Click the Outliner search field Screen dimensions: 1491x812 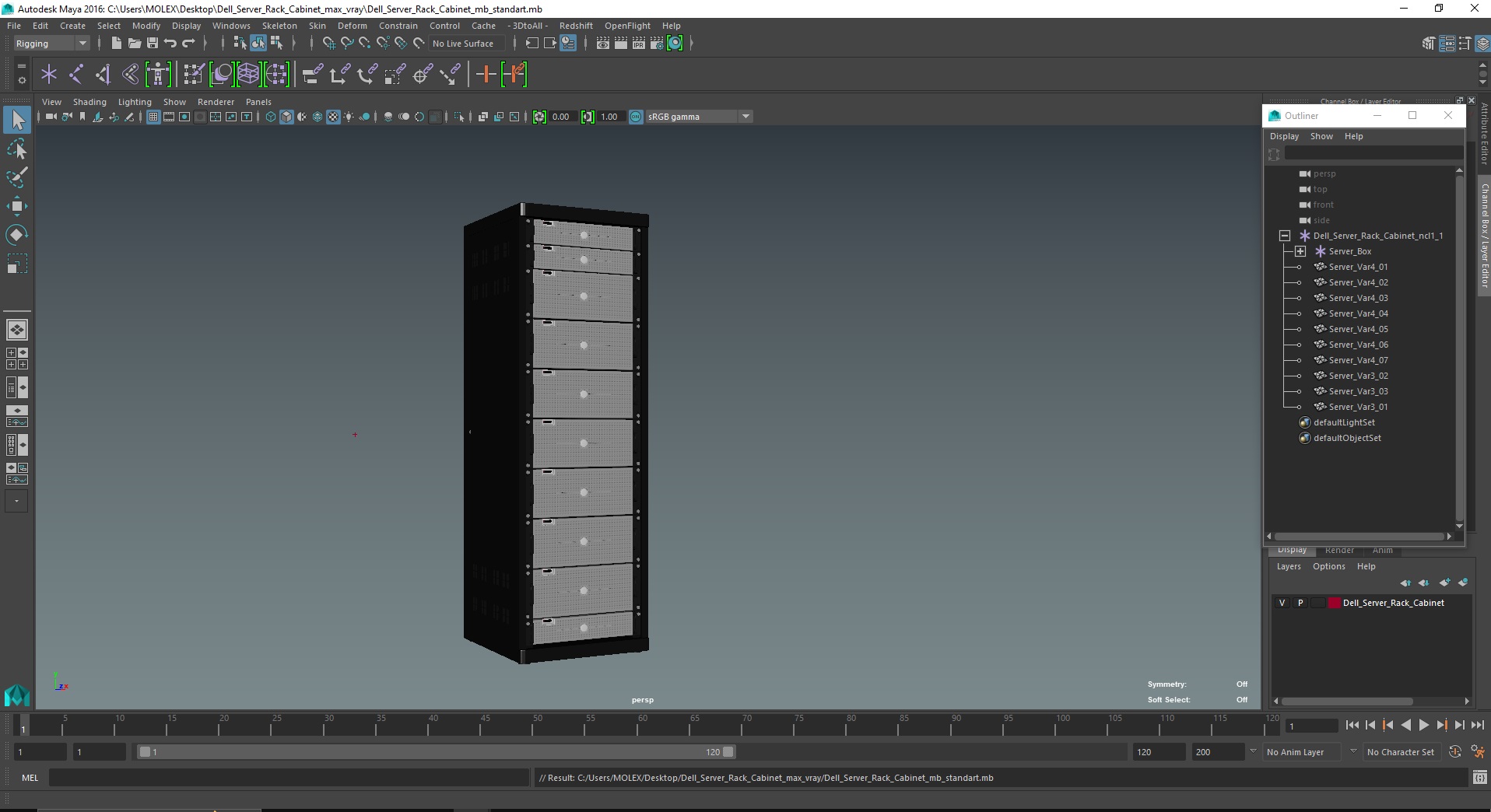1373,154
